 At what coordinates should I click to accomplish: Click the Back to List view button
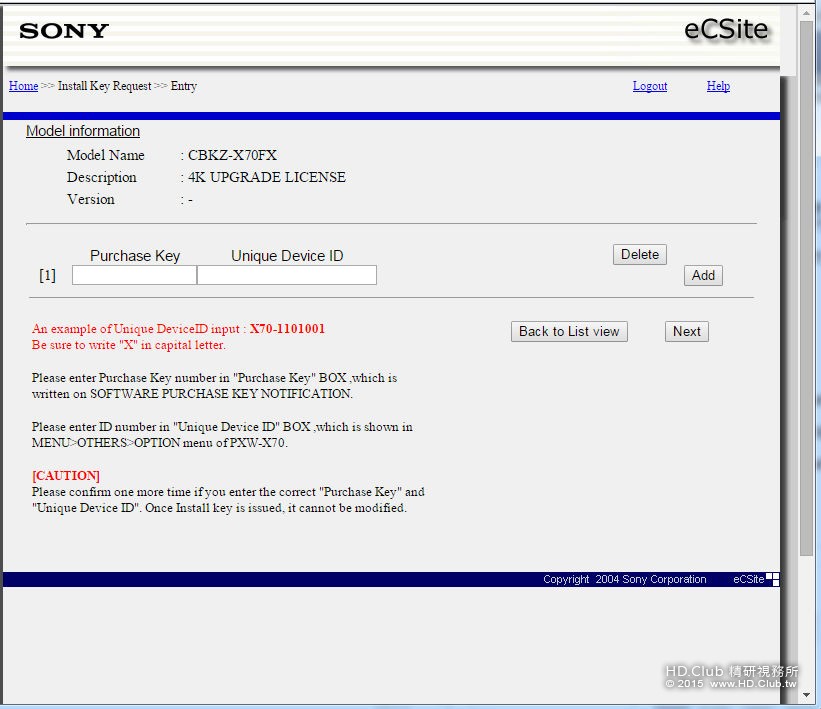pyautogui.click(x=569, y=331)
